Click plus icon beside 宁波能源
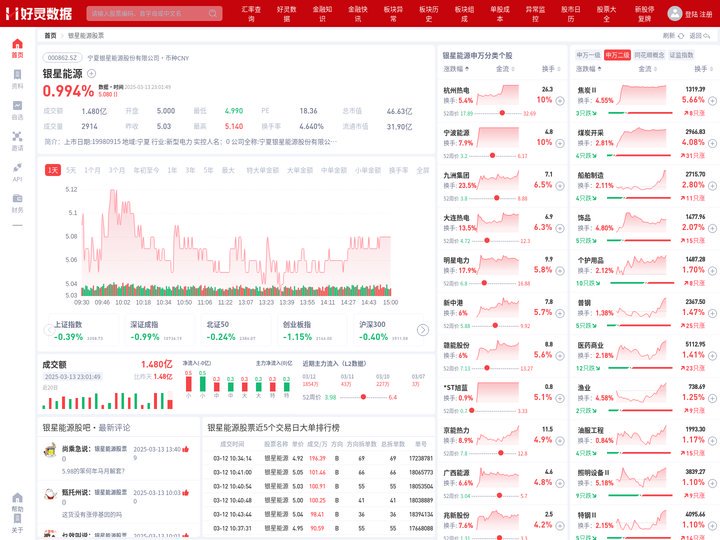The width and height of the screenshot is (720, 540). 560,143
